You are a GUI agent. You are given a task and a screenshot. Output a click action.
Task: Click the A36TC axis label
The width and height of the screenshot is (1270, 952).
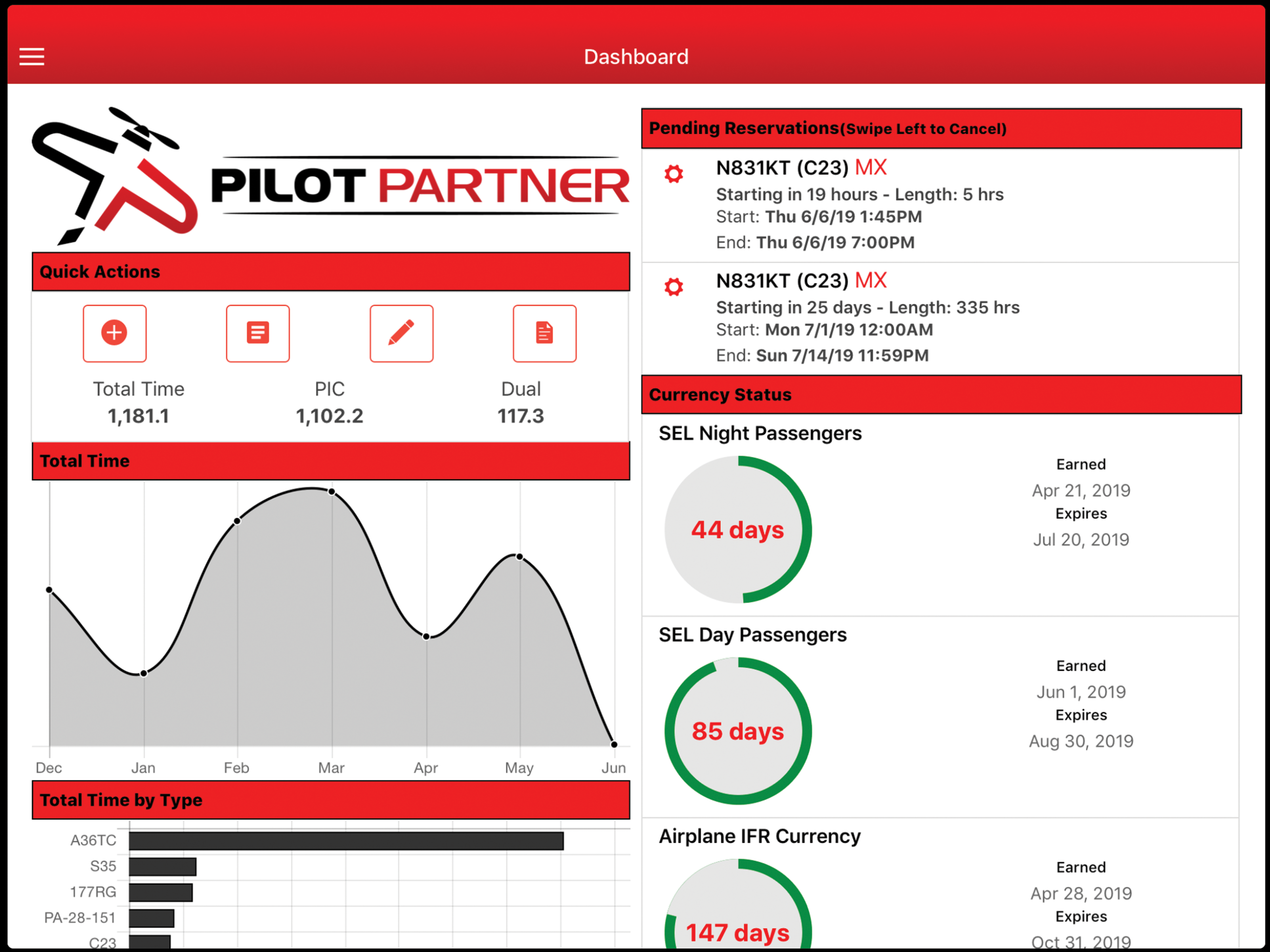click(x=93, y=840)
